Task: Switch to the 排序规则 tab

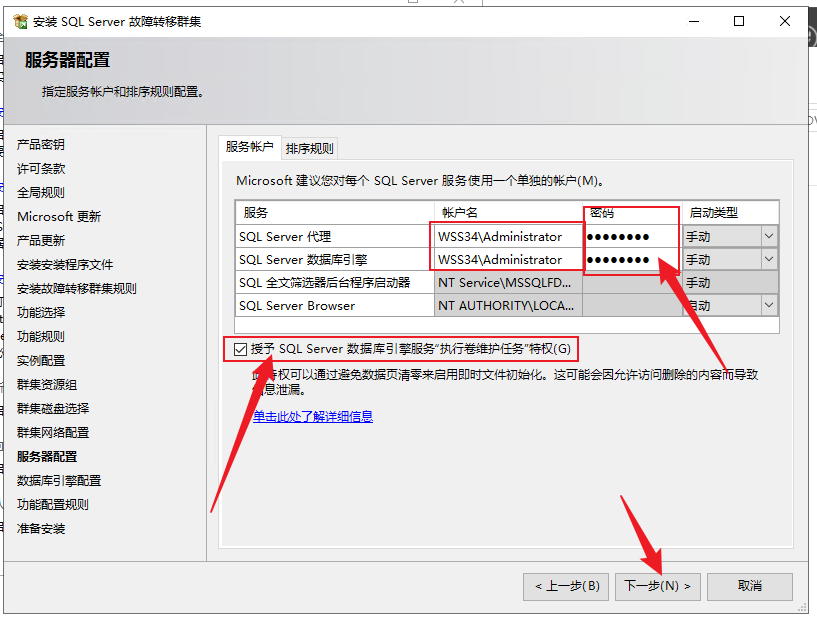Action: coord(310,149)
